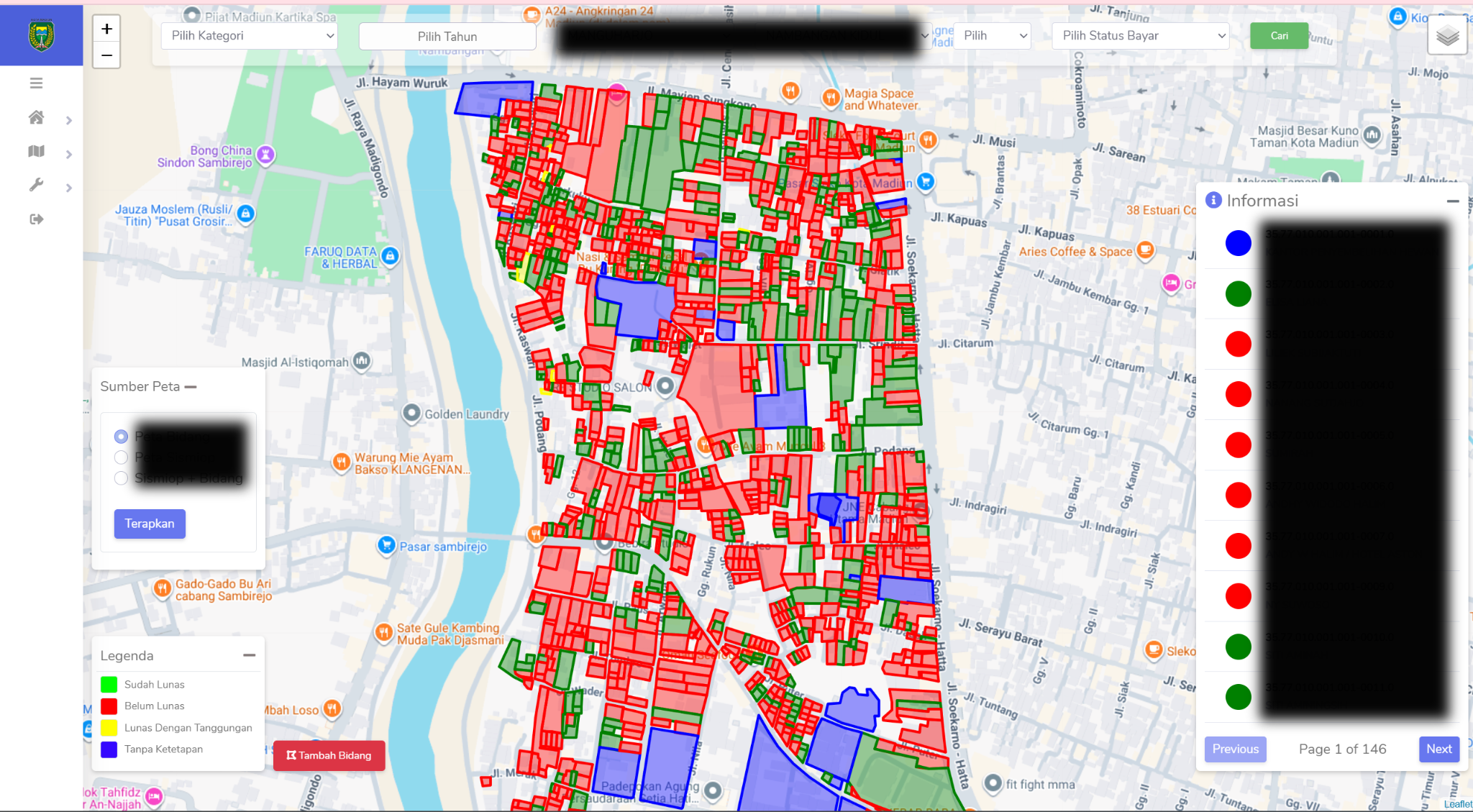The height and width of the screenshot is (812, 1473).
Task: Click the Pilih Tahun input field
Action: click(447, 37)
